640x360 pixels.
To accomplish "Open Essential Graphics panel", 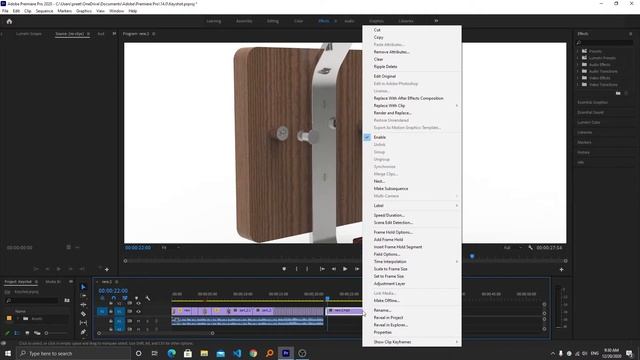I will coord(592,102).
